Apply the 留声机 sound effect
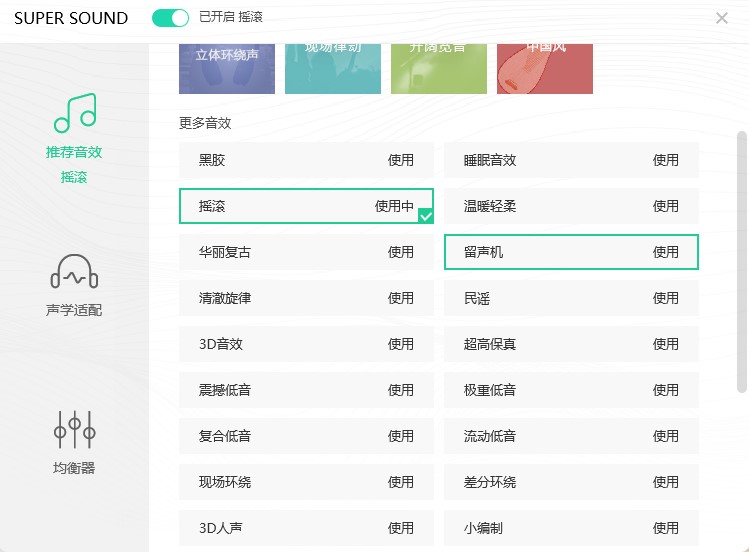Viewport: 749px width, 552px height. click(666, 252)
